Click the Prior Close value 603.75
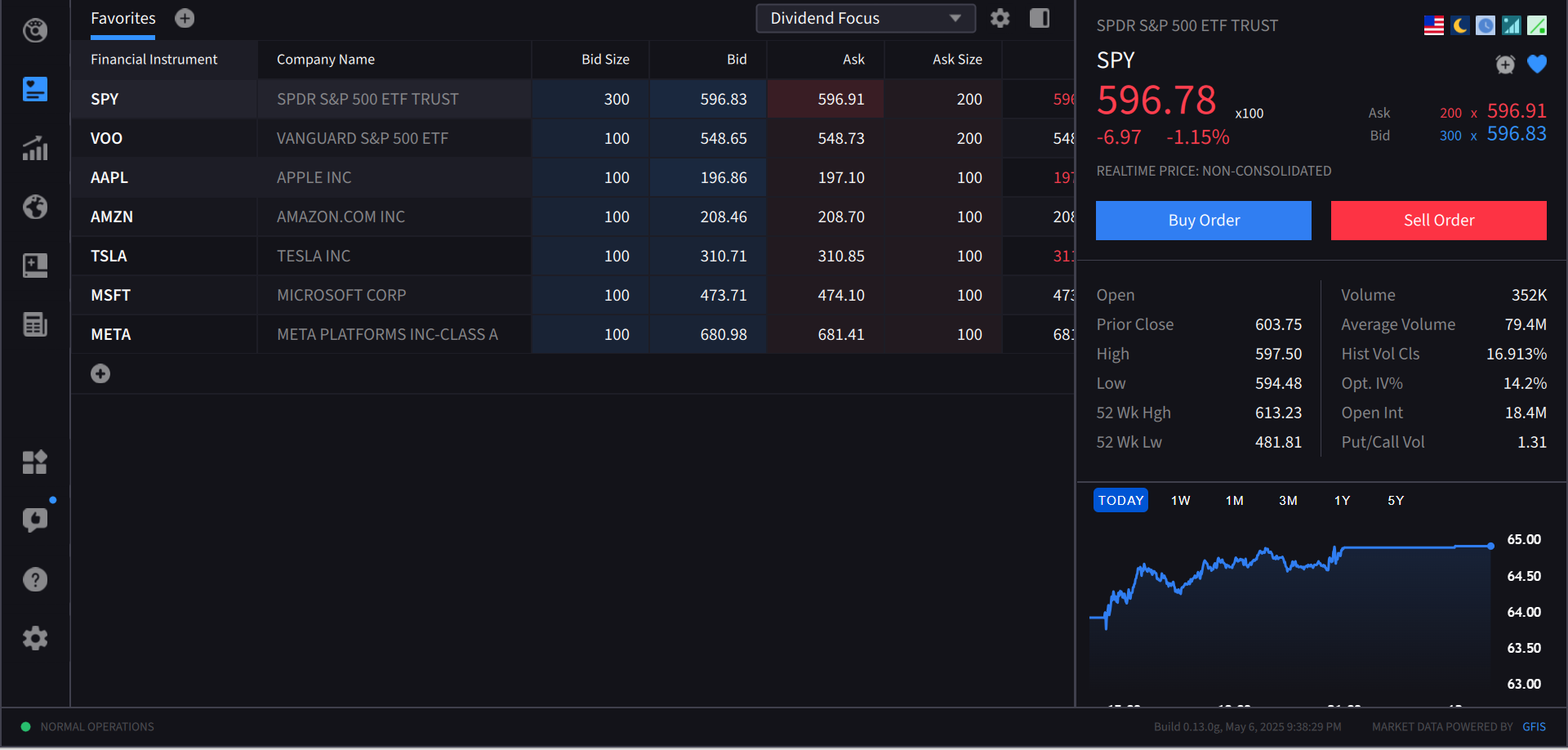Screen dimensions: 1568x750 pyautogui.click(x=1278, y=324)
